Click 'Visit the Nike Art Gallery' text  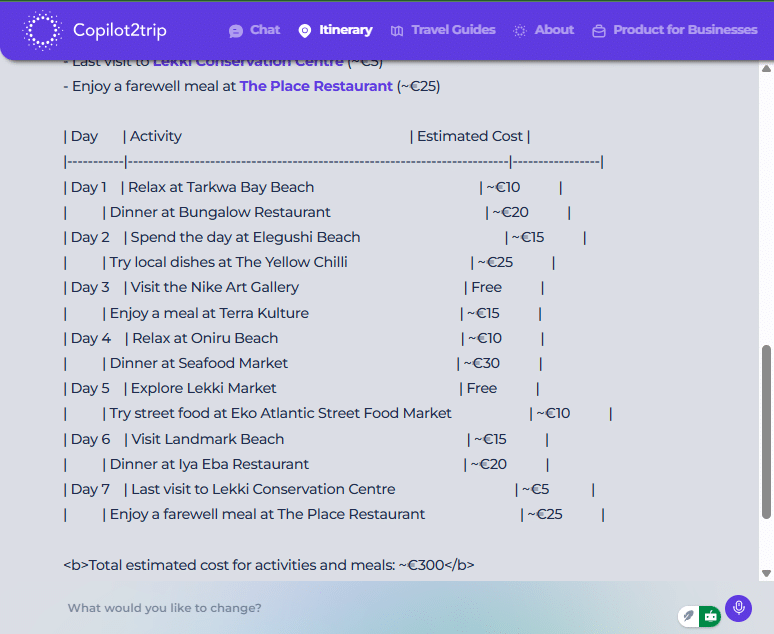point(215,287)
